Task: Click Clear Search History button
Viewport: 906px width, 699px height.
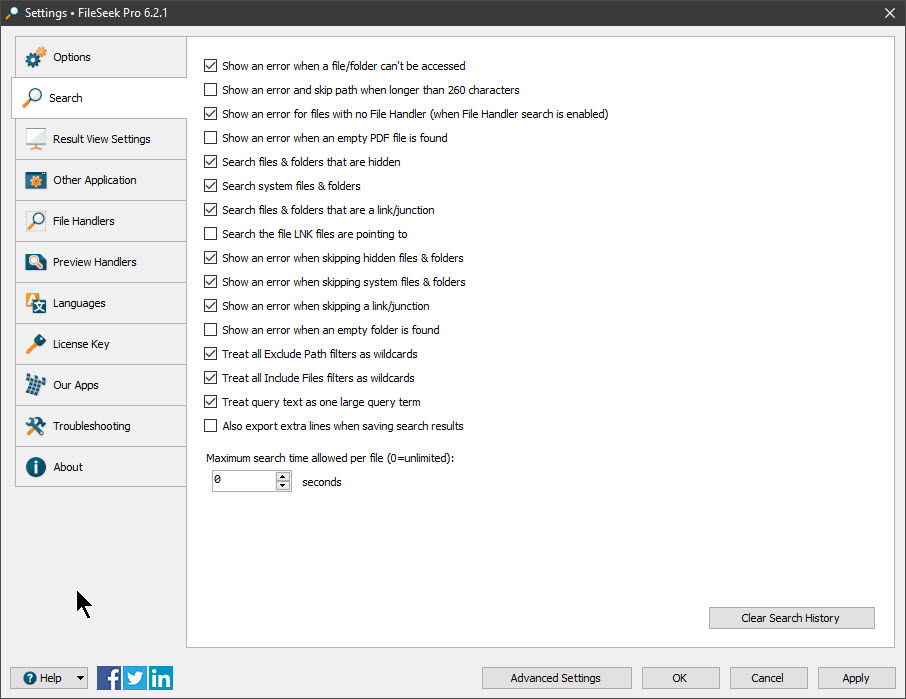Action: [x=792, y=618]
